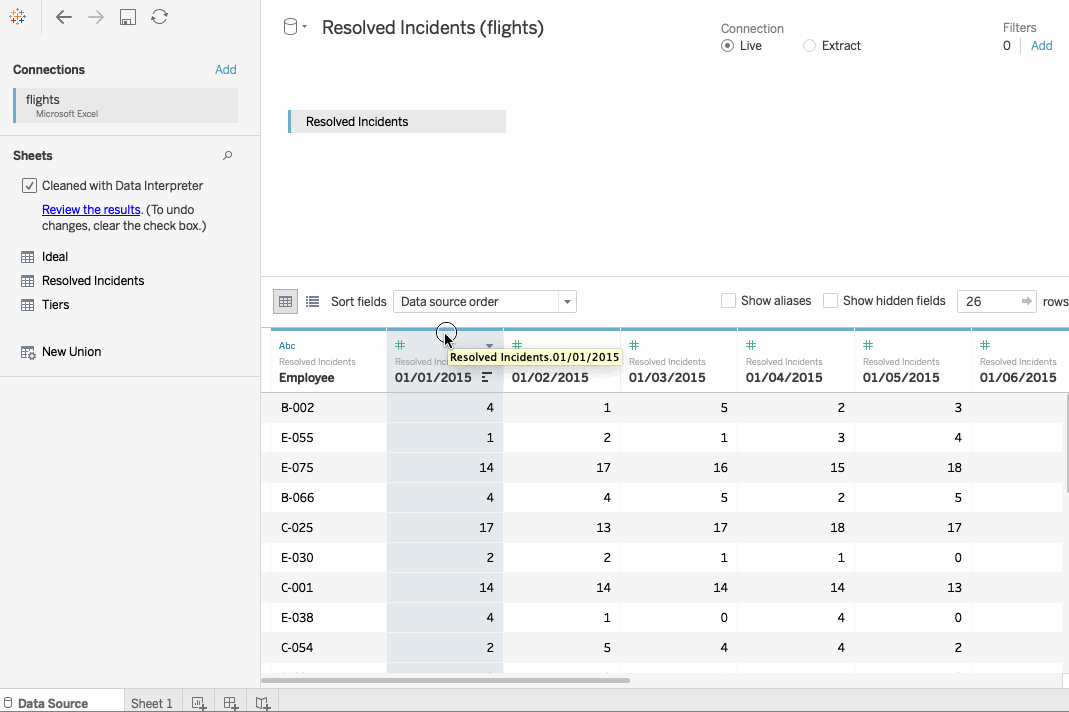Switch to metadata list view
This screenshot has width=1069, height=712.
pos(312,301)
